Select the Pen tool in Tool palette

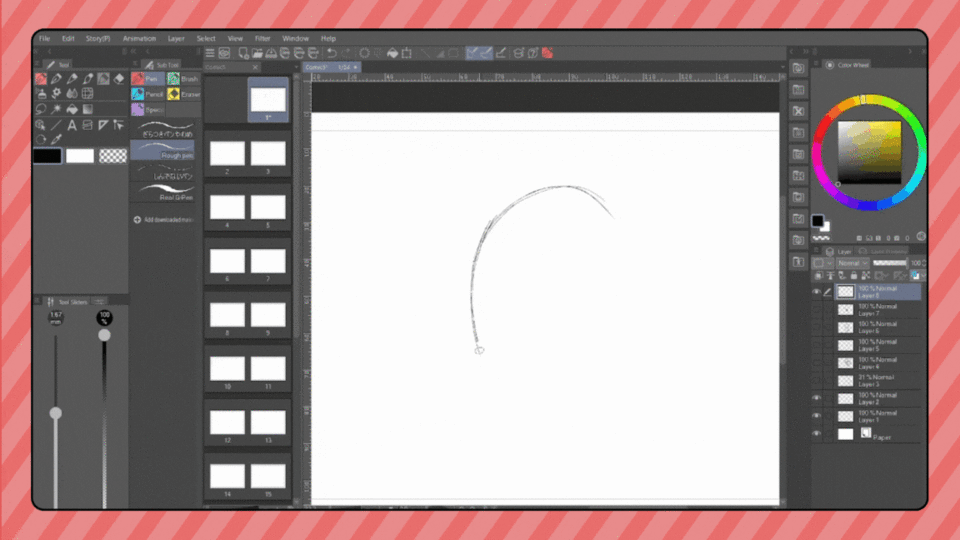56,78
